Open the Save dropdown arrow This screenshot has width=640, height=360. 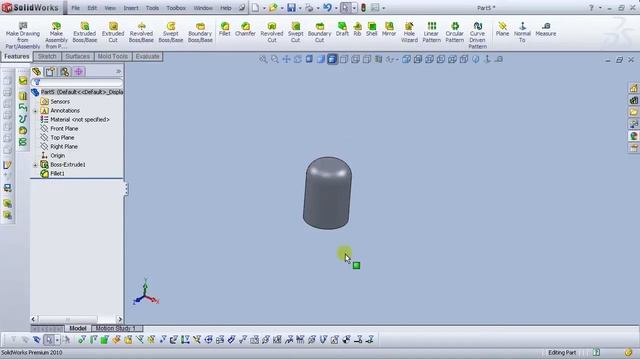click(x=300, y=8)
